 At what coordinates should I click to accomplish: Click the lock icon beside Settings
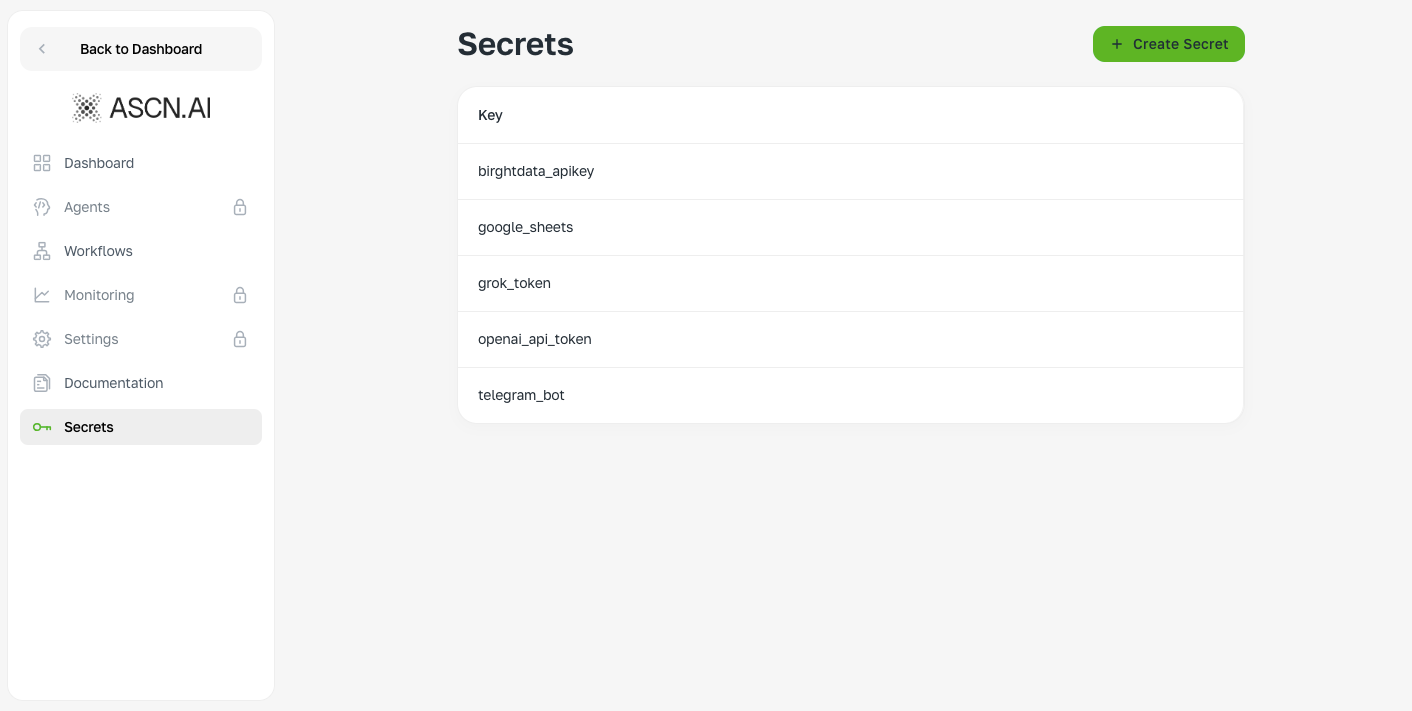(240, 339)
